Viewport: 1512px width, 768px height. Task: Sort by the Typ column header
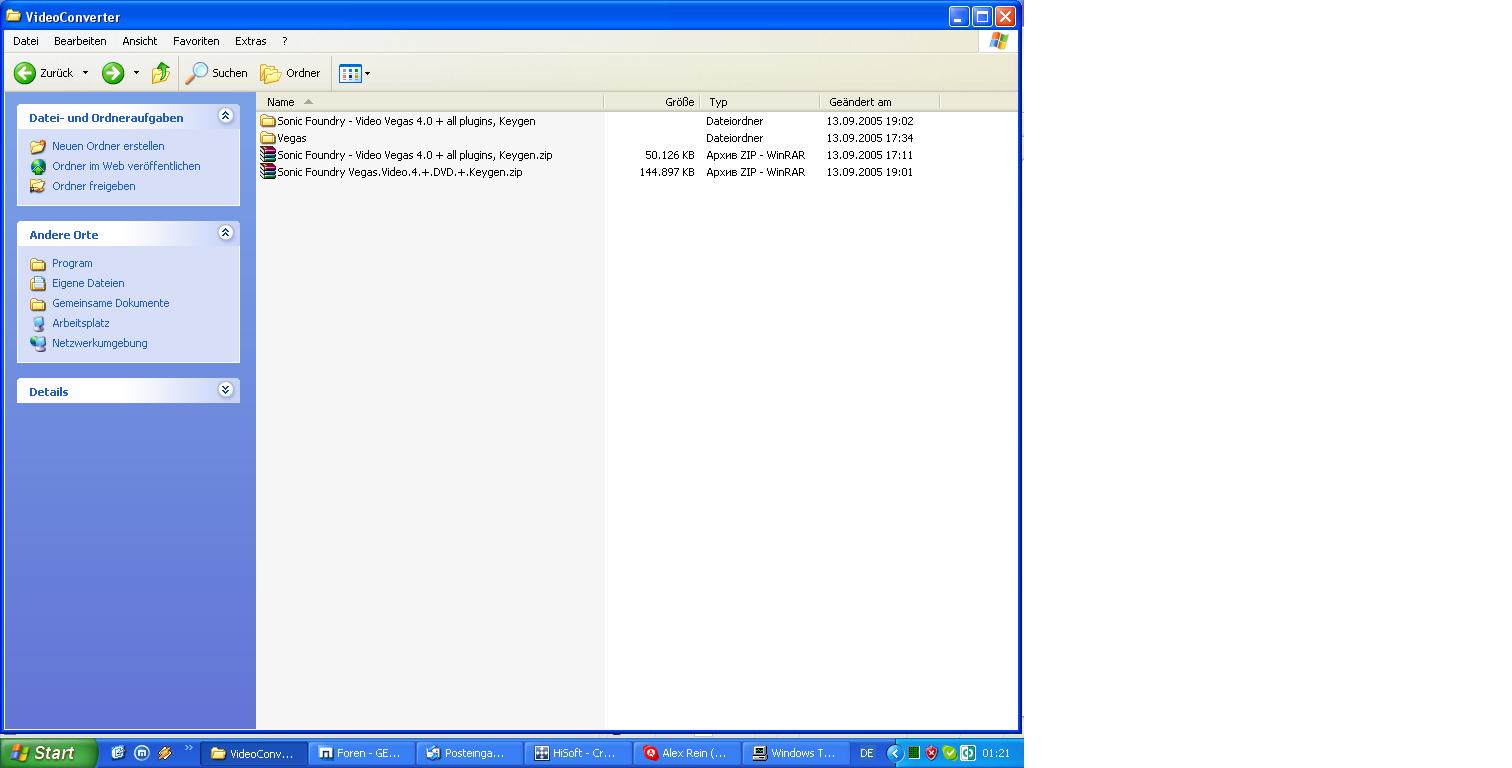click(760, 102)
